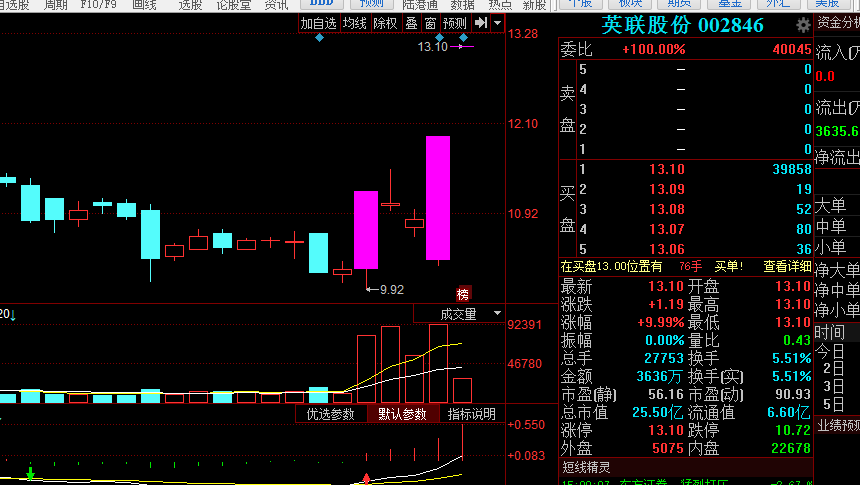Toggle the 均线 moving average display
This screenshot has height=485, width=860.
[354, 23]
